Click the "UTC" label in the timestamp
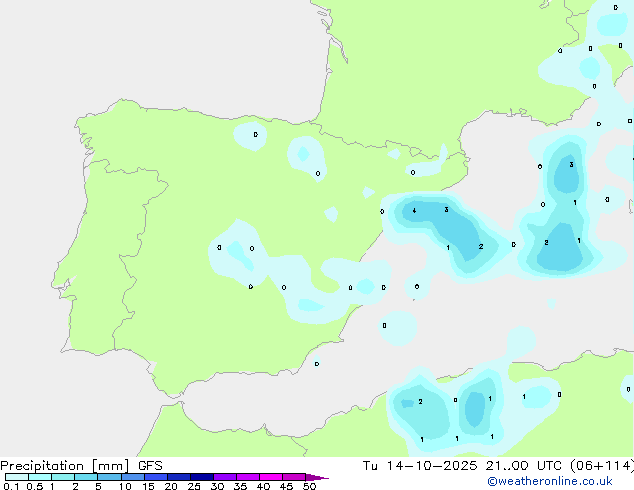 [549, 466]
